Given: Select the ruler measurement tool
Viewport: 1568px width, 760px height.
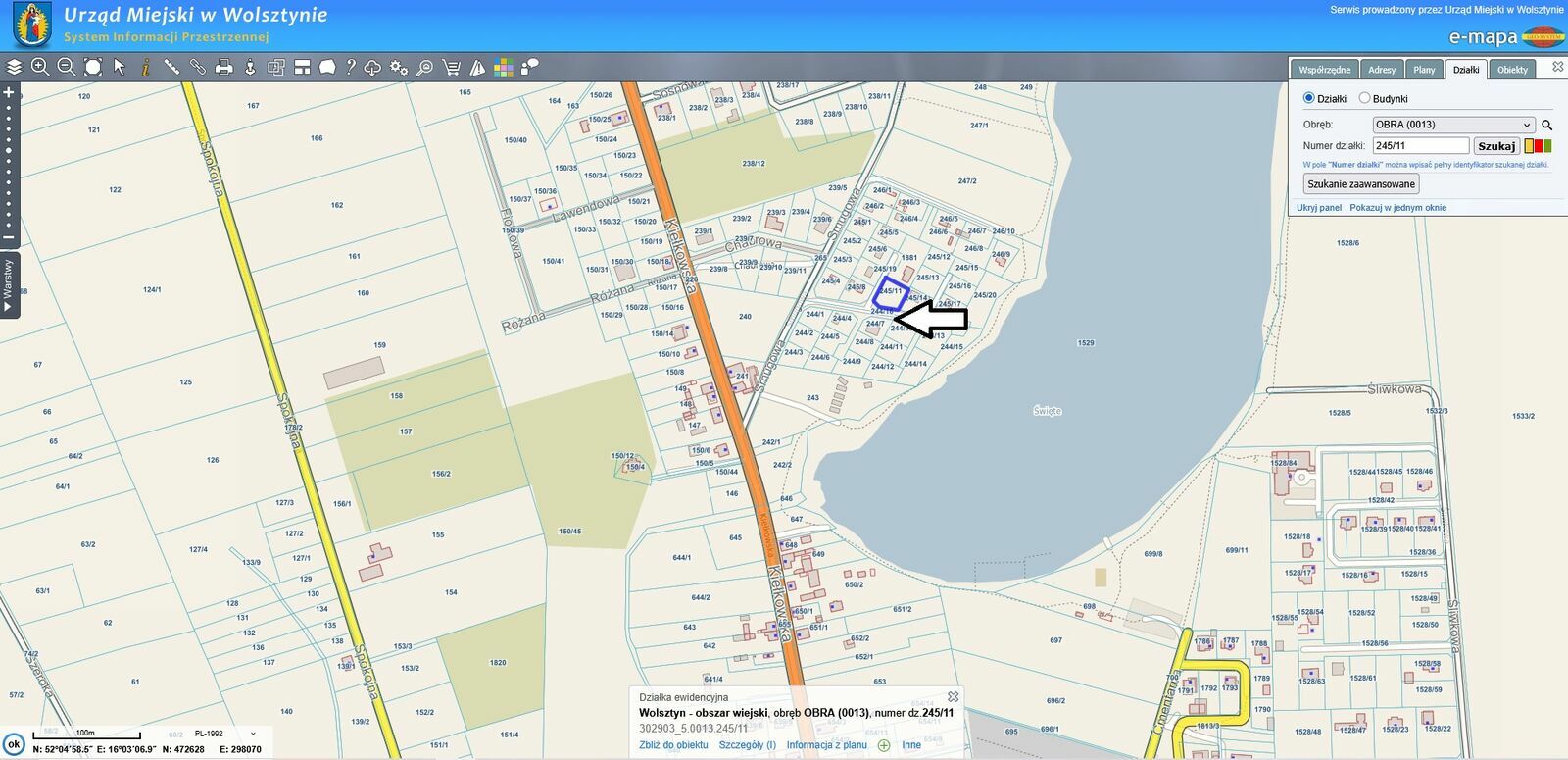Looking at the screenshot, I should click(171, 67).
